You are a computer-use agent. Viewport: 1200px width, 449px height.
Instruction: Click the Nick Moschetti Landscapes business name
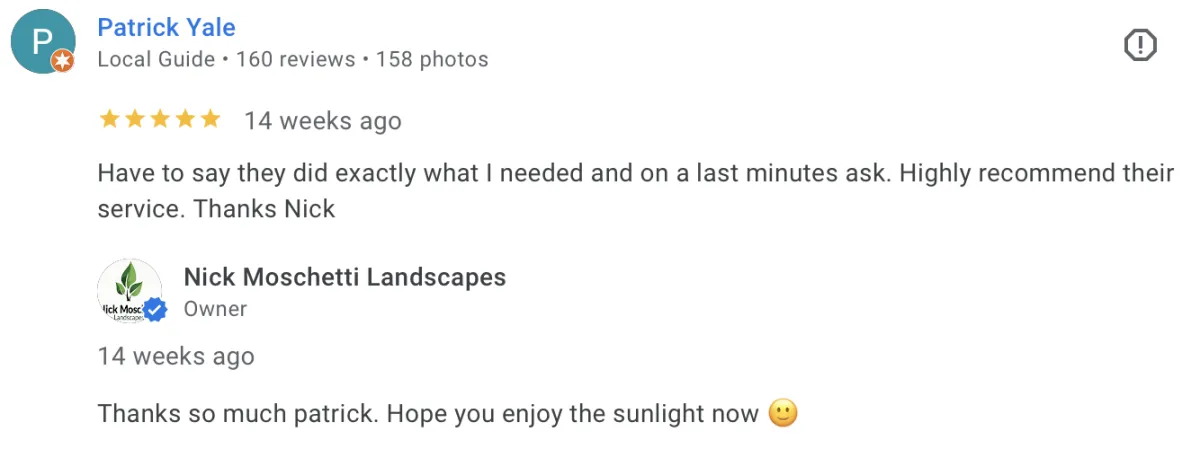click(x=345, y=277)
